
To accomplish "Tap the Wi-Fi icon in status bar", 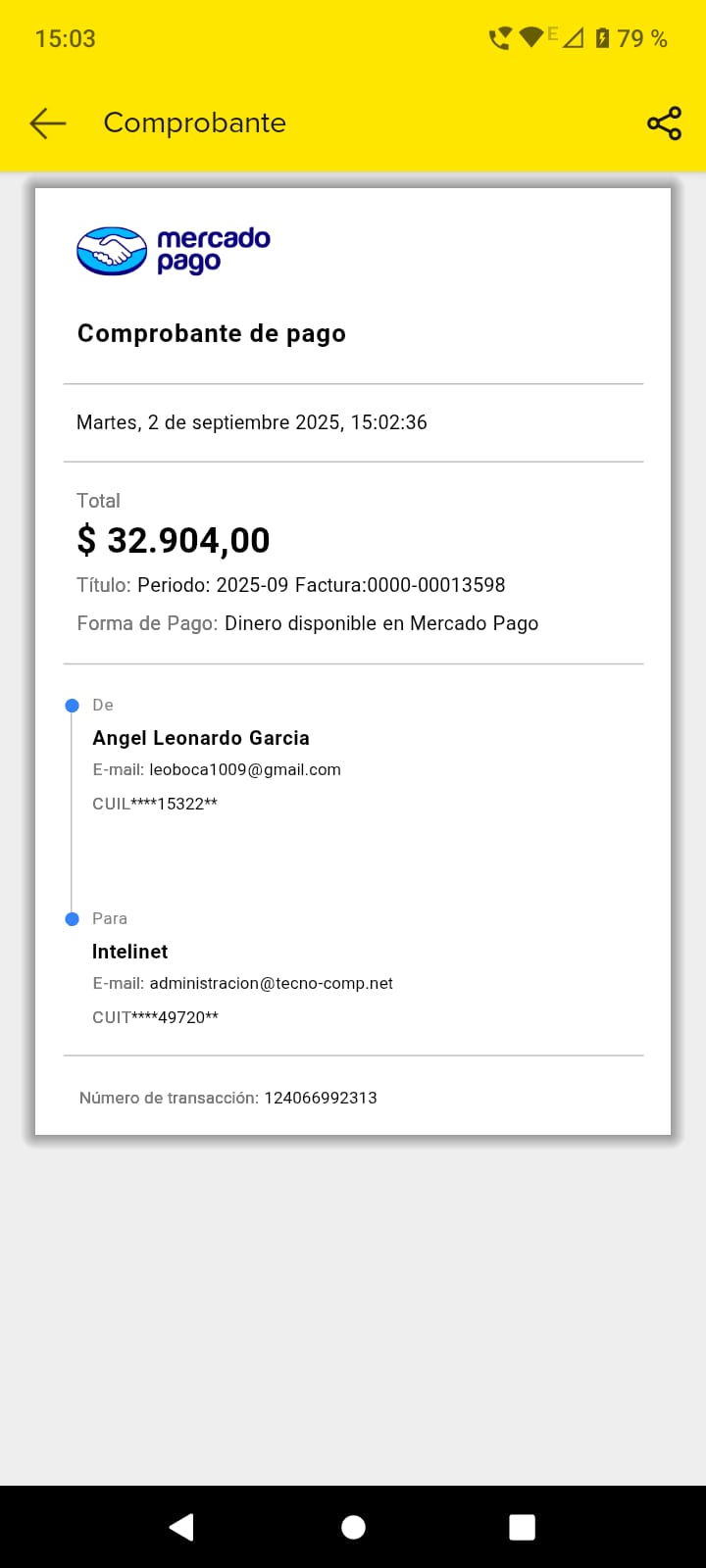I will tap(531, 38).
